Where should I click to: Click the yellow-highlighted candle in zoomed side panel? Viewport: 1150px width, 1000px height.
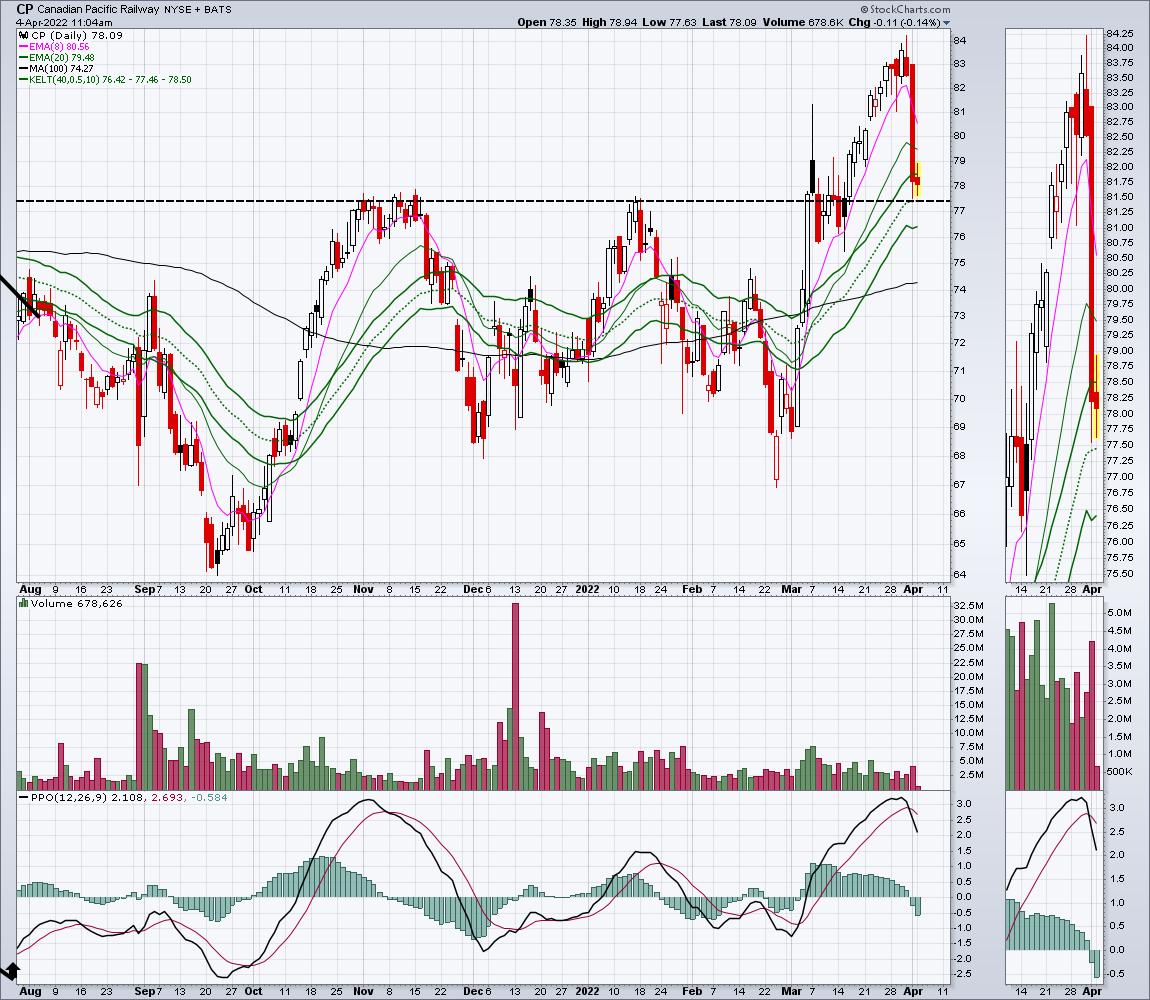coord(1096,395)
